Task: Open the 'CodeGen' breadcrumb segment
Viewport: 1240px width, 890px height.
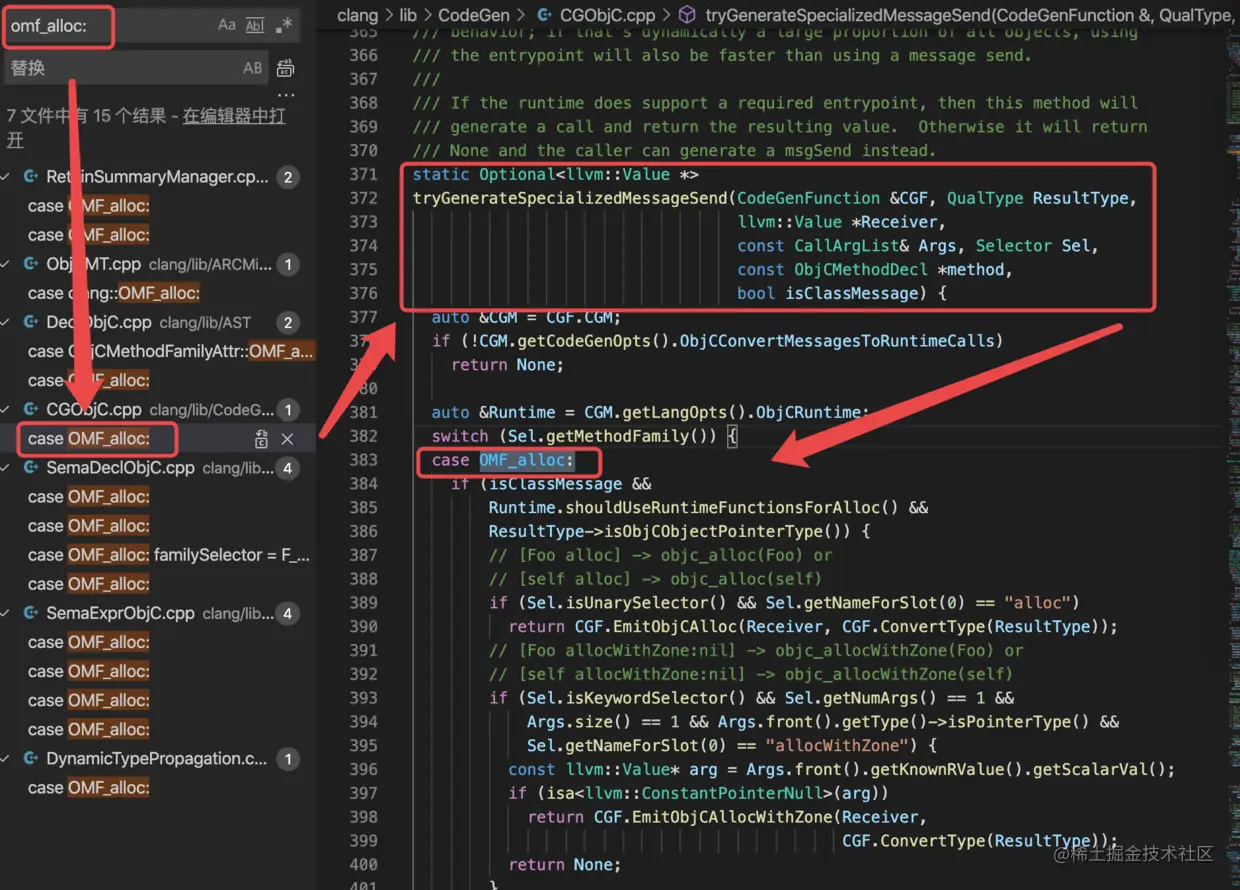Action: 473,14
